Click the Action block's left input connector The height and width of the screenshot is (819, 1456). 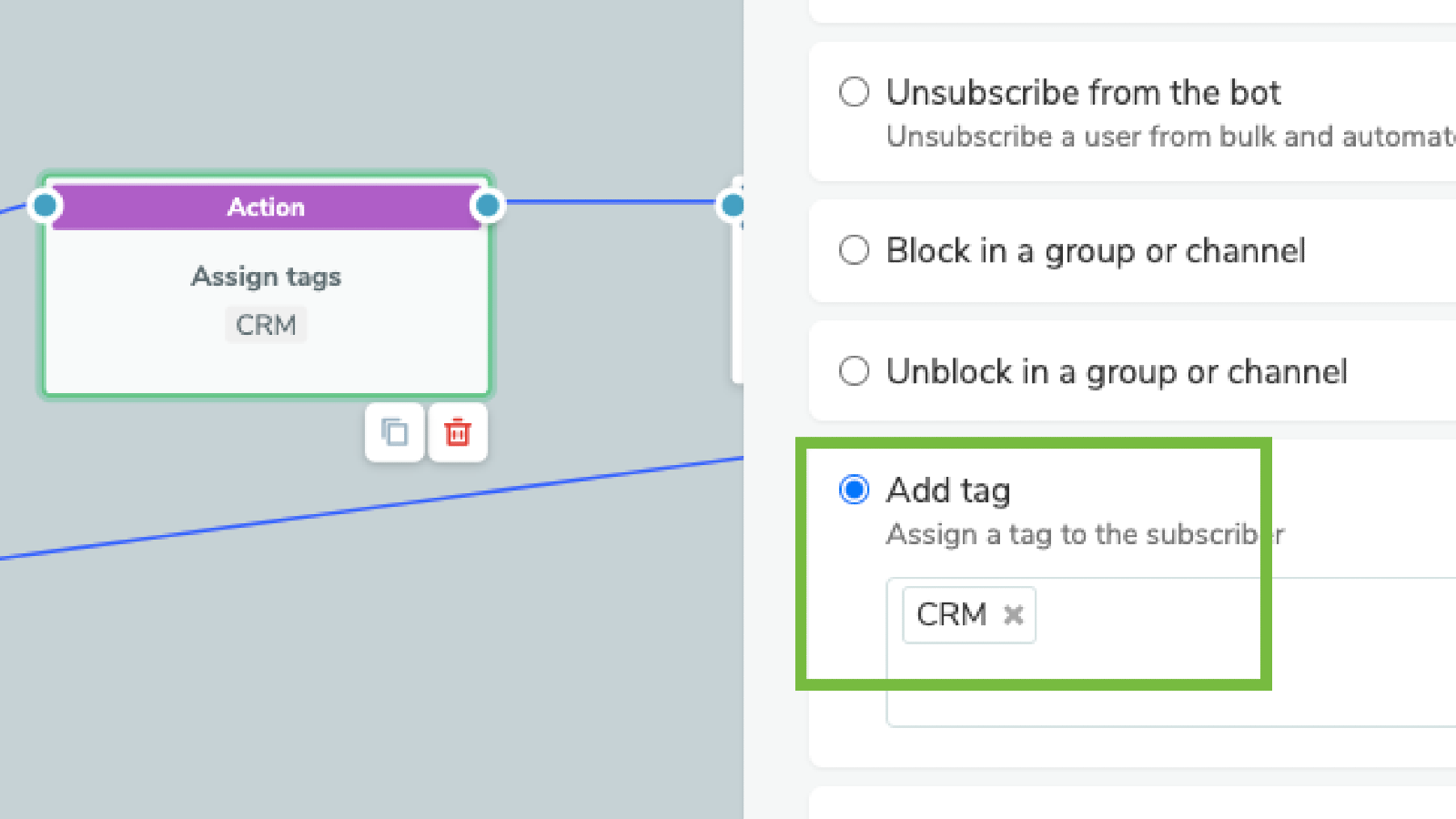point(45,206)
